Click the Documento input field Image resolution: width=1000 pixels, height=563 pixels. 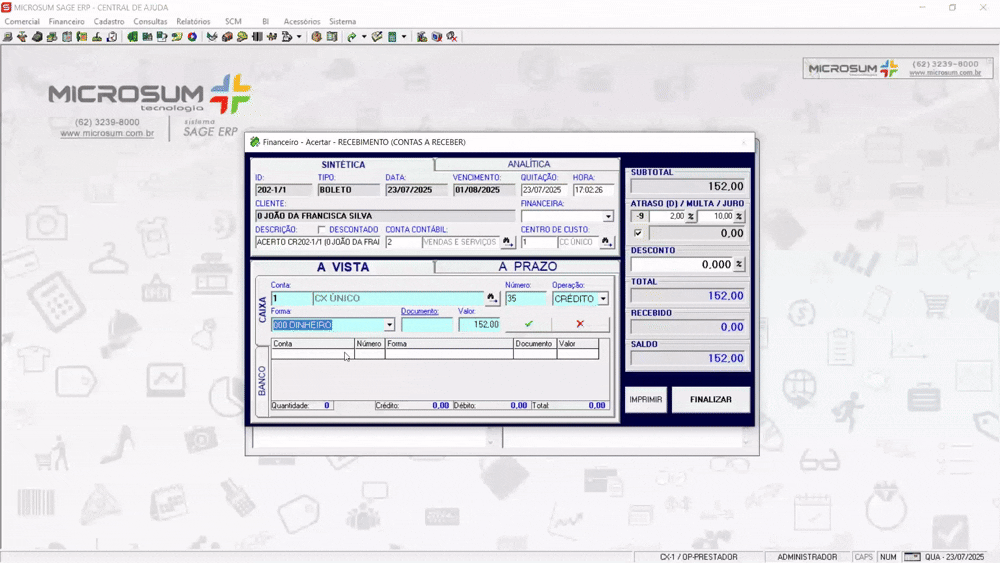pos(427,325)
